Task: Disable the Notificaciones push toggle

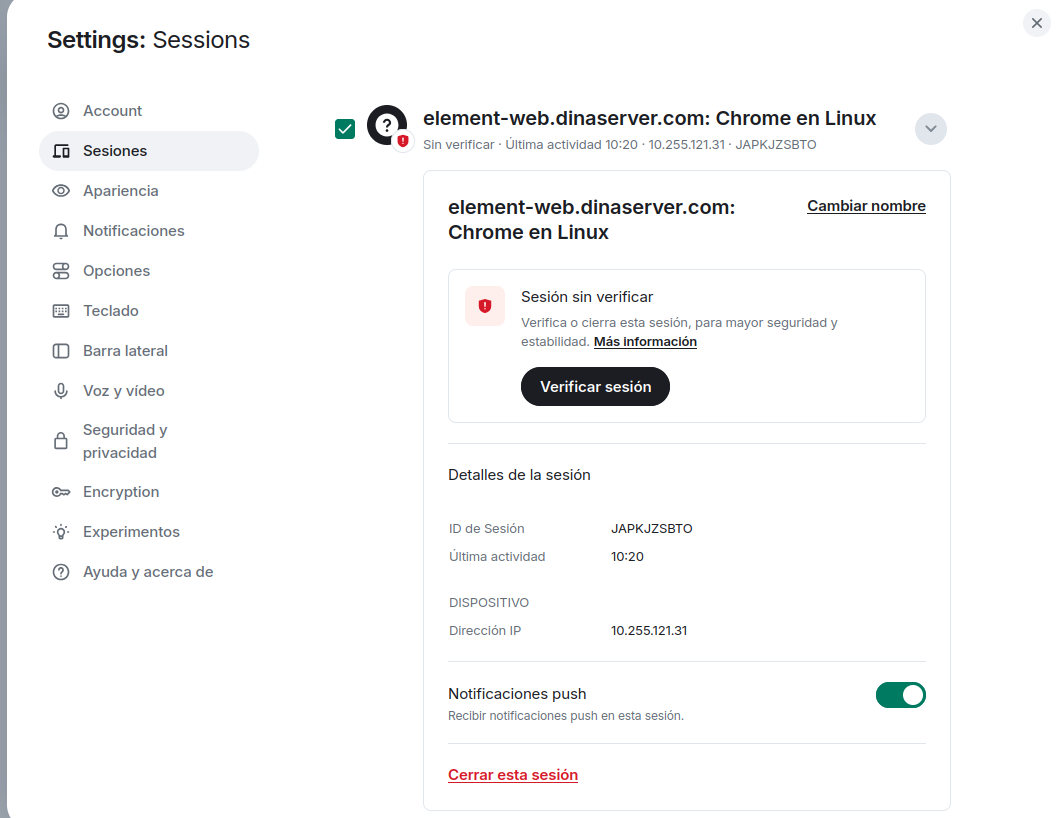Action: [900, 695]
